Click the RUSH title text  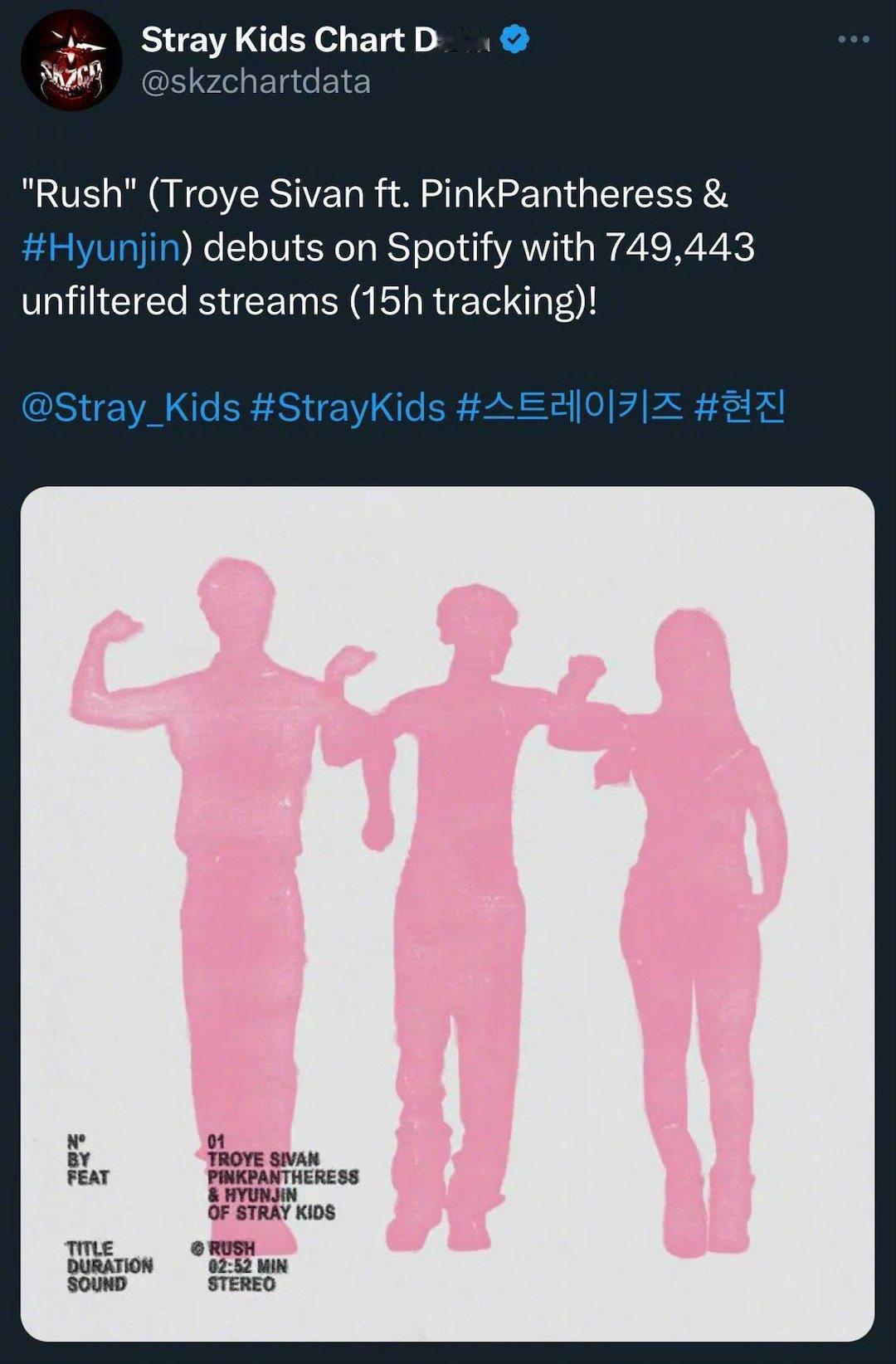pos(231,1248)
